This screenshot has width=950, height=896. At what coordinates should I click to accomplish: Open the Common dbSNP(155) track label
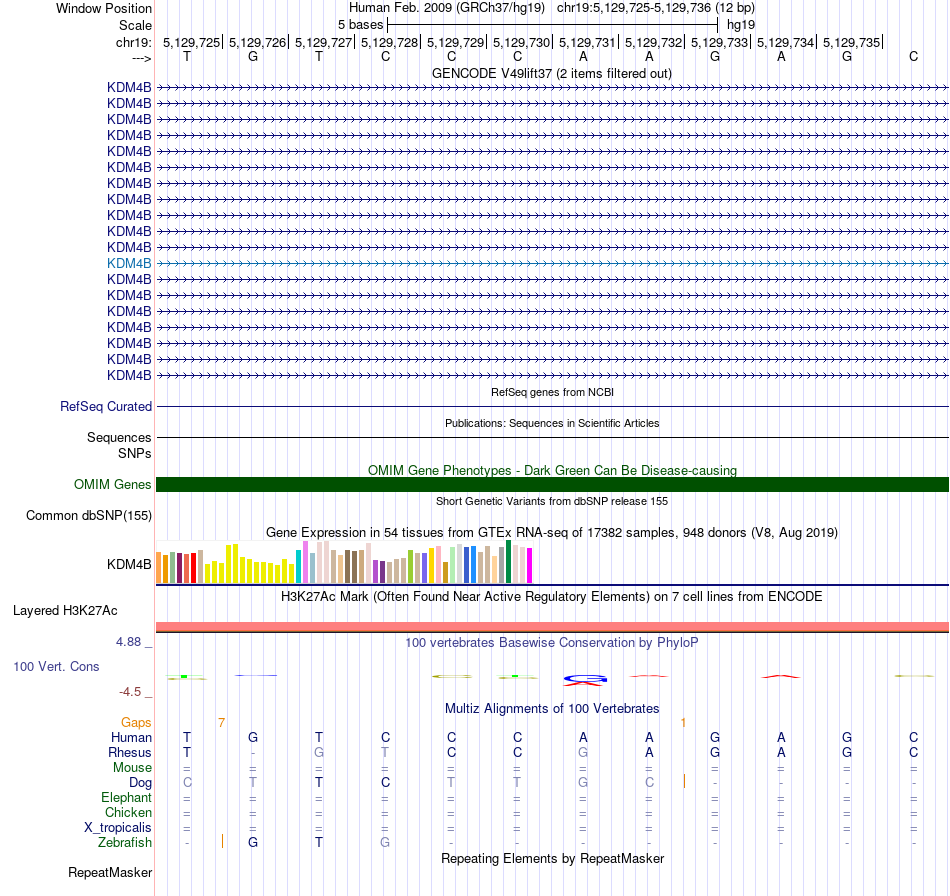click(89, 516)
